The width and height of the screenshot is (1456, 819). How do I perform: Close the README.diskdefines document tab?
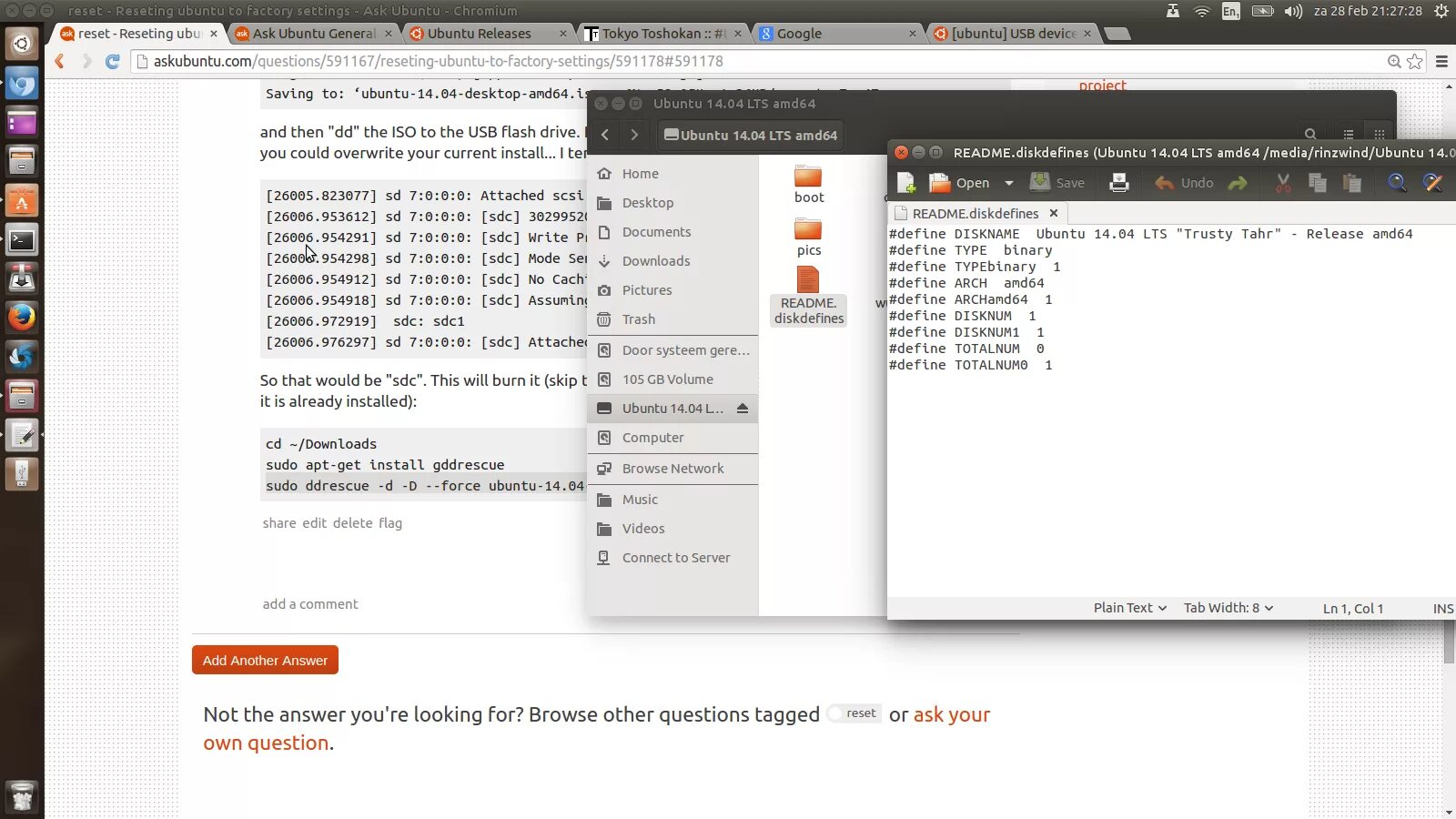click(x=1054, y=213)
